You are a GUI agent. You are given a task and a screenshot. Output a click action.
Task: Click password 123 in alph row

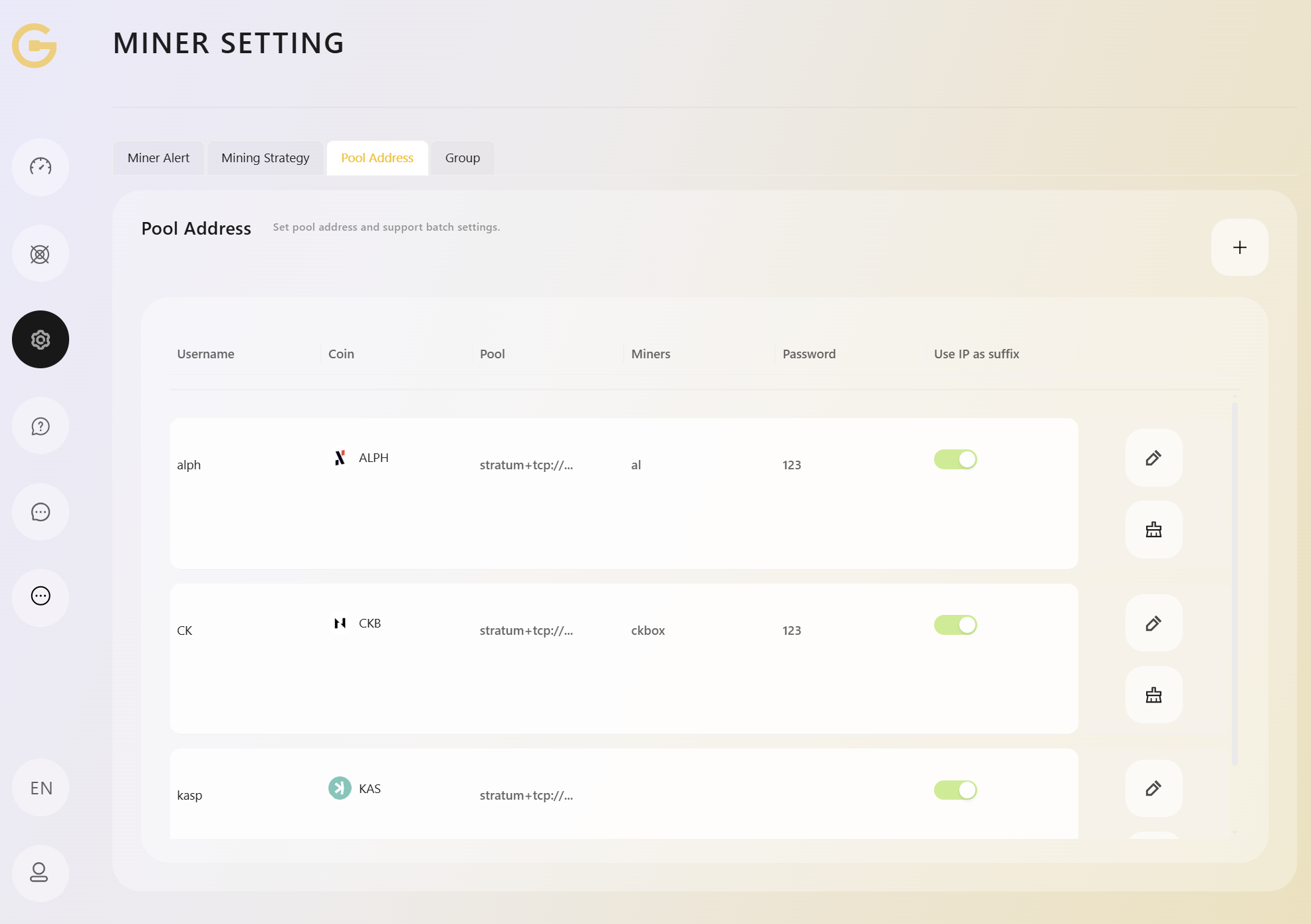792,465
